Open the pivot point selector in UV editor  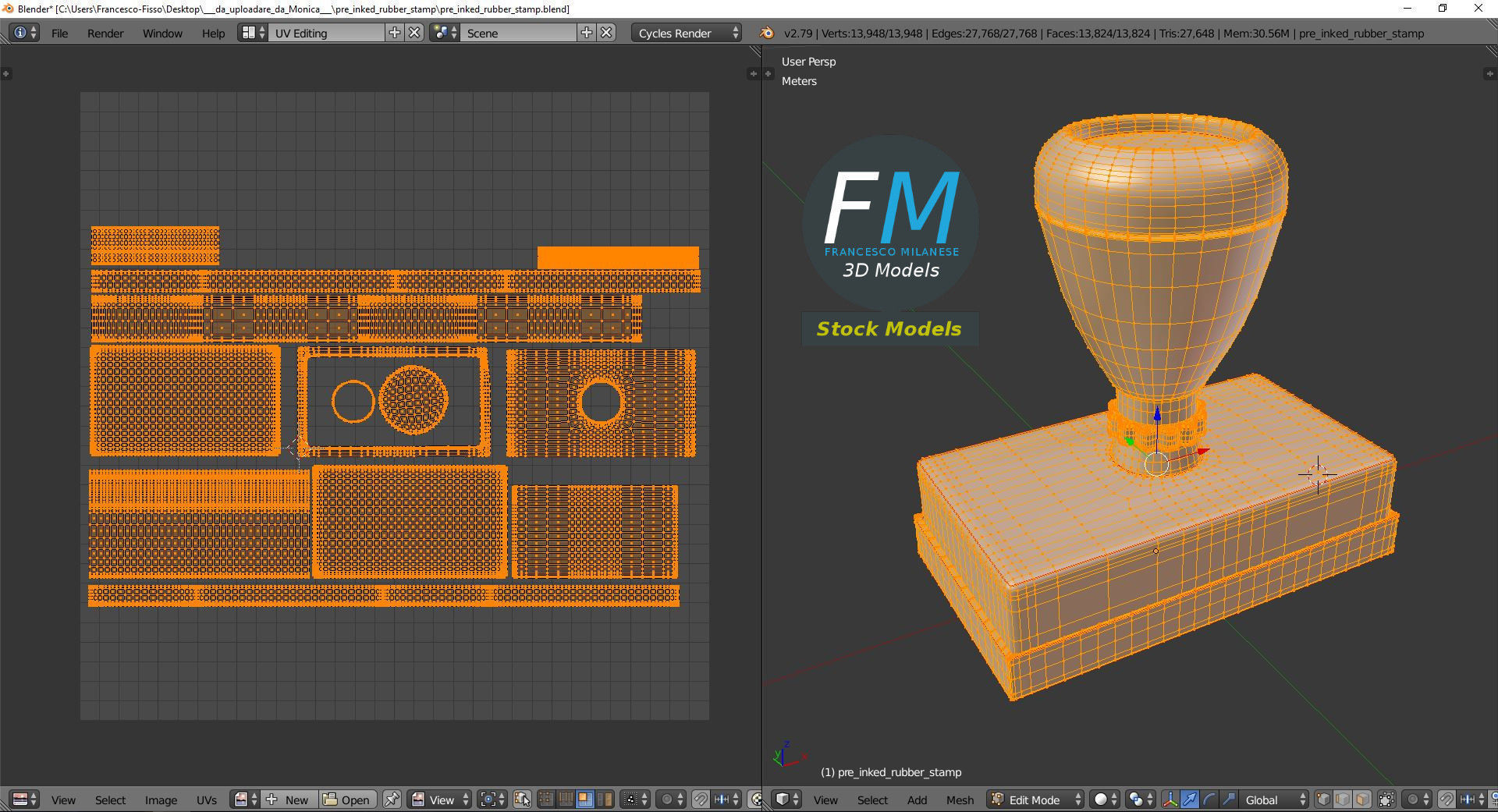(492, 800)
